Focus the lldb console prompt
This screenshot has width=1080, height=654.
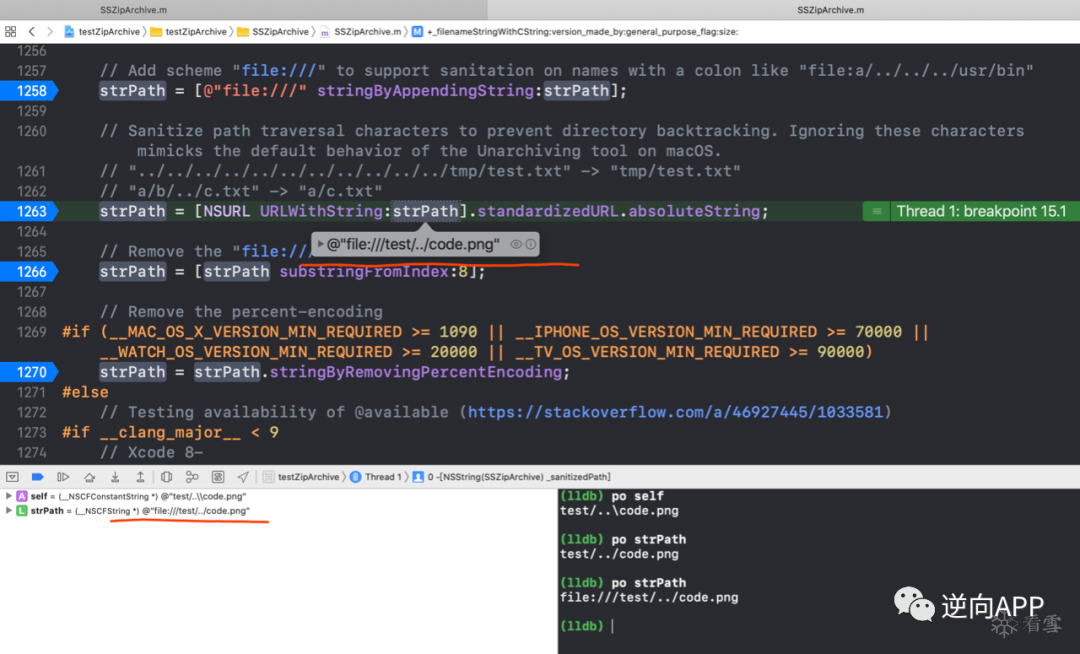[612, 626]
